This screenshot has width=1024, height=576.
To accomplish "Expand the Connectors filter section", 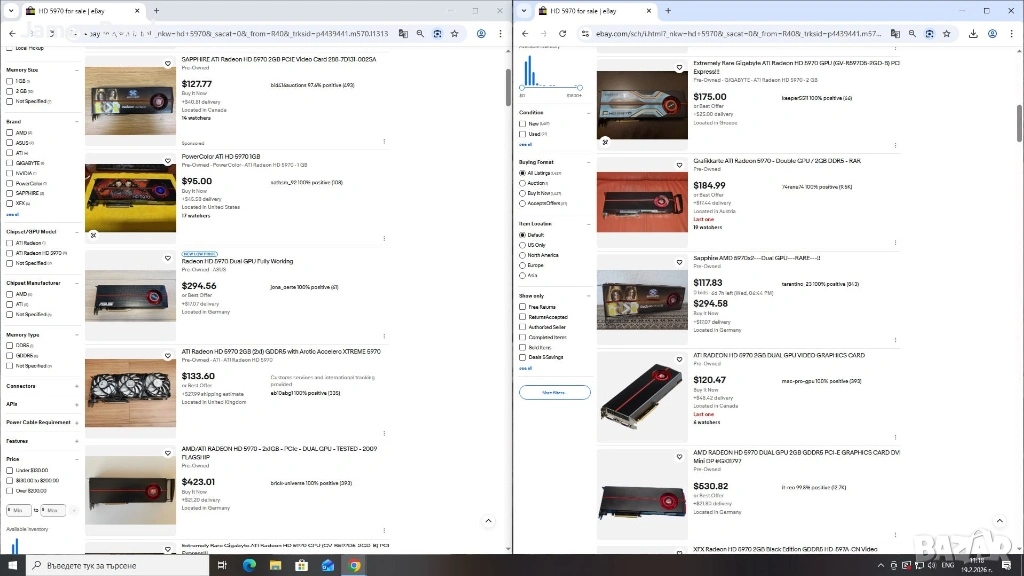I will click(x=76, y=386).
